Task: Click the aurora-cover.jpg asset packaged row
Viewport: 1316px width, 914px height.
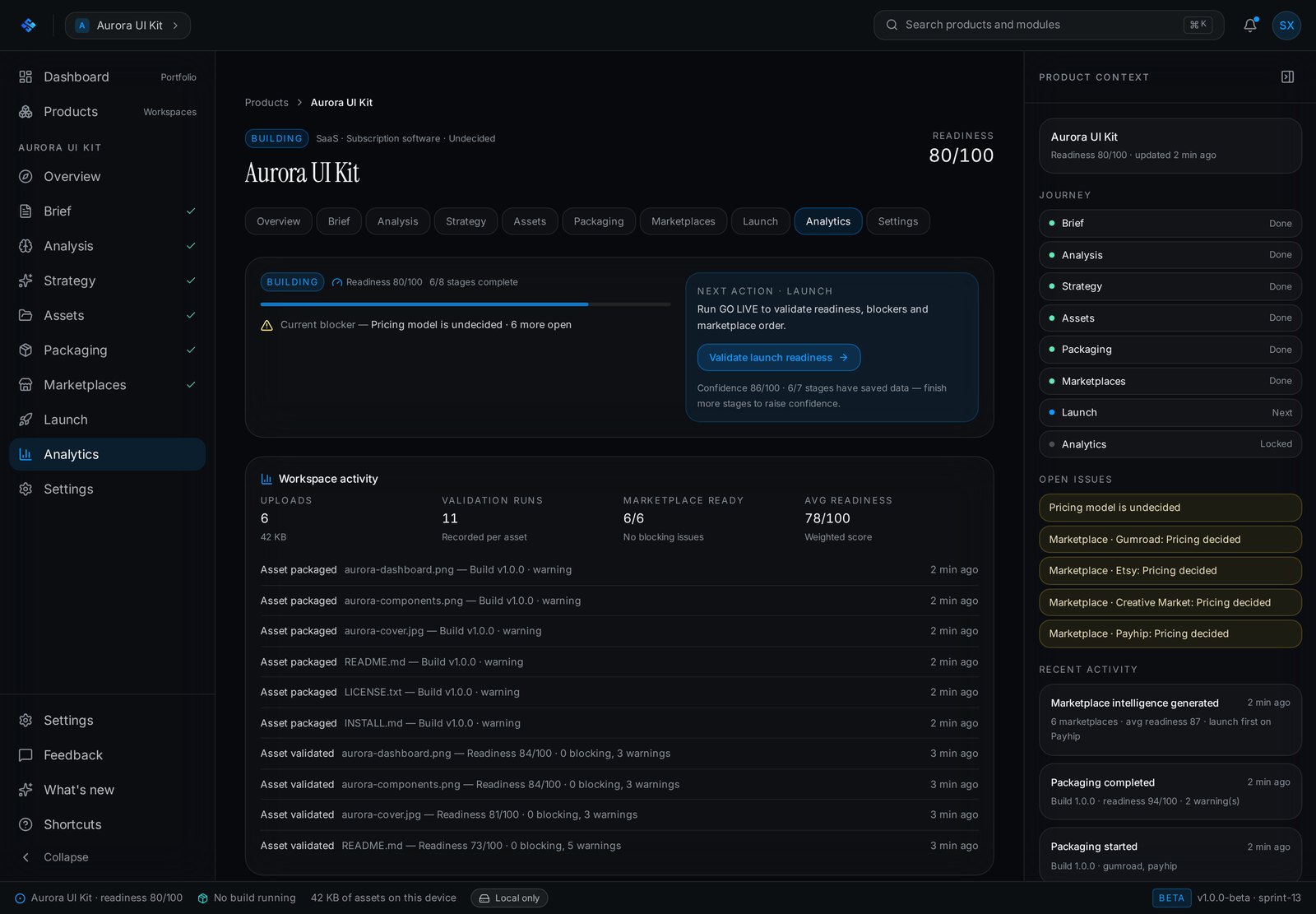Action: click(x=619, y=631)
